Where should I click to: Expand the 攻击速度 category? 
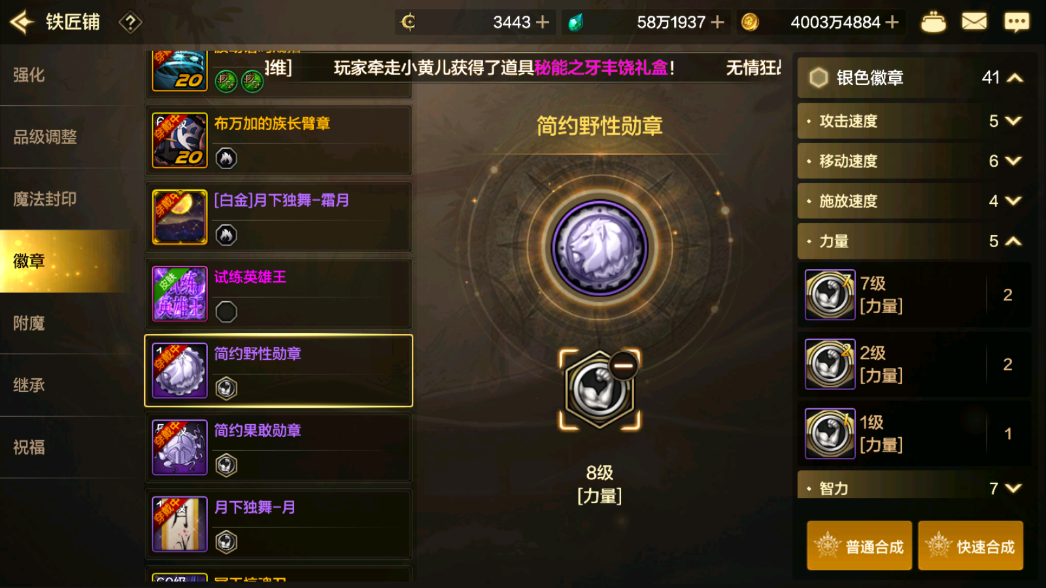click(x=913, y=121)
